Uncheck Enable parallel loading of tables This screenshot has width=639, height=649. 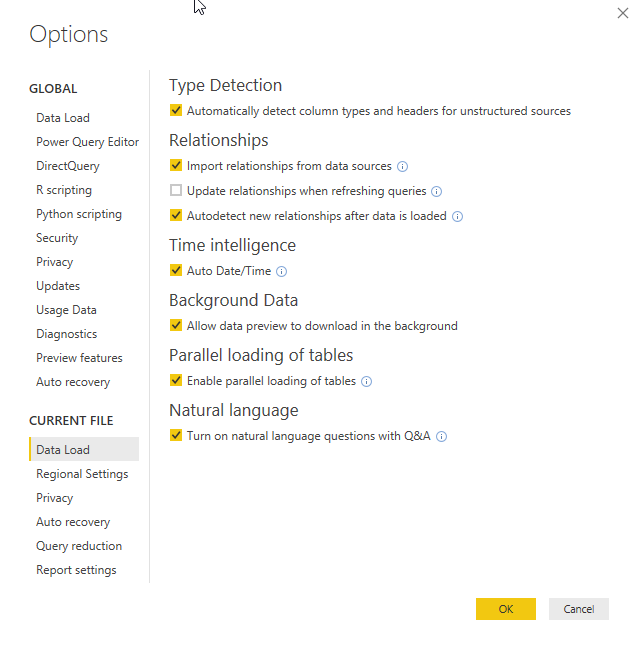(x=176, y=380)
